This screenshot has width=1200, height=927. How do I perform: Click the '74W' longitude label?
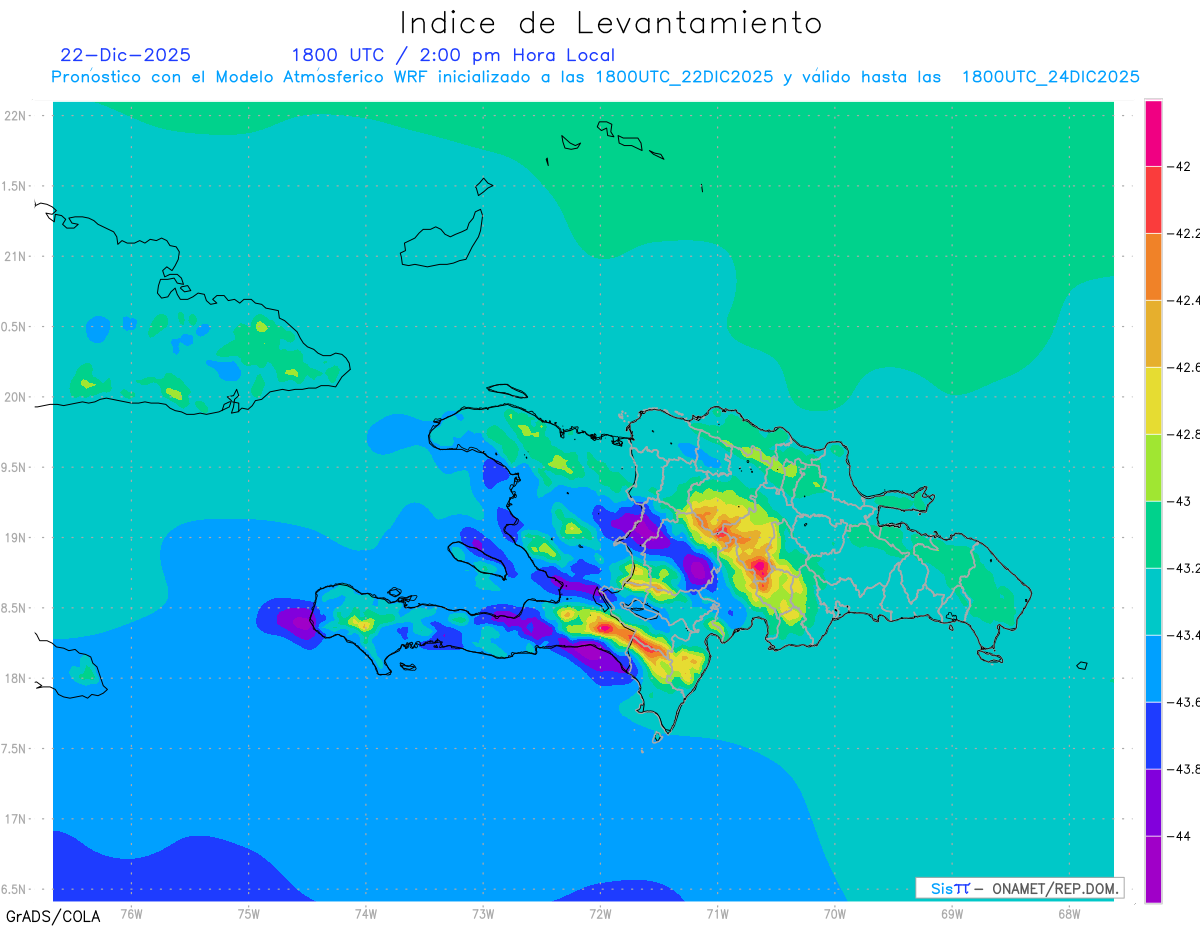365,913
